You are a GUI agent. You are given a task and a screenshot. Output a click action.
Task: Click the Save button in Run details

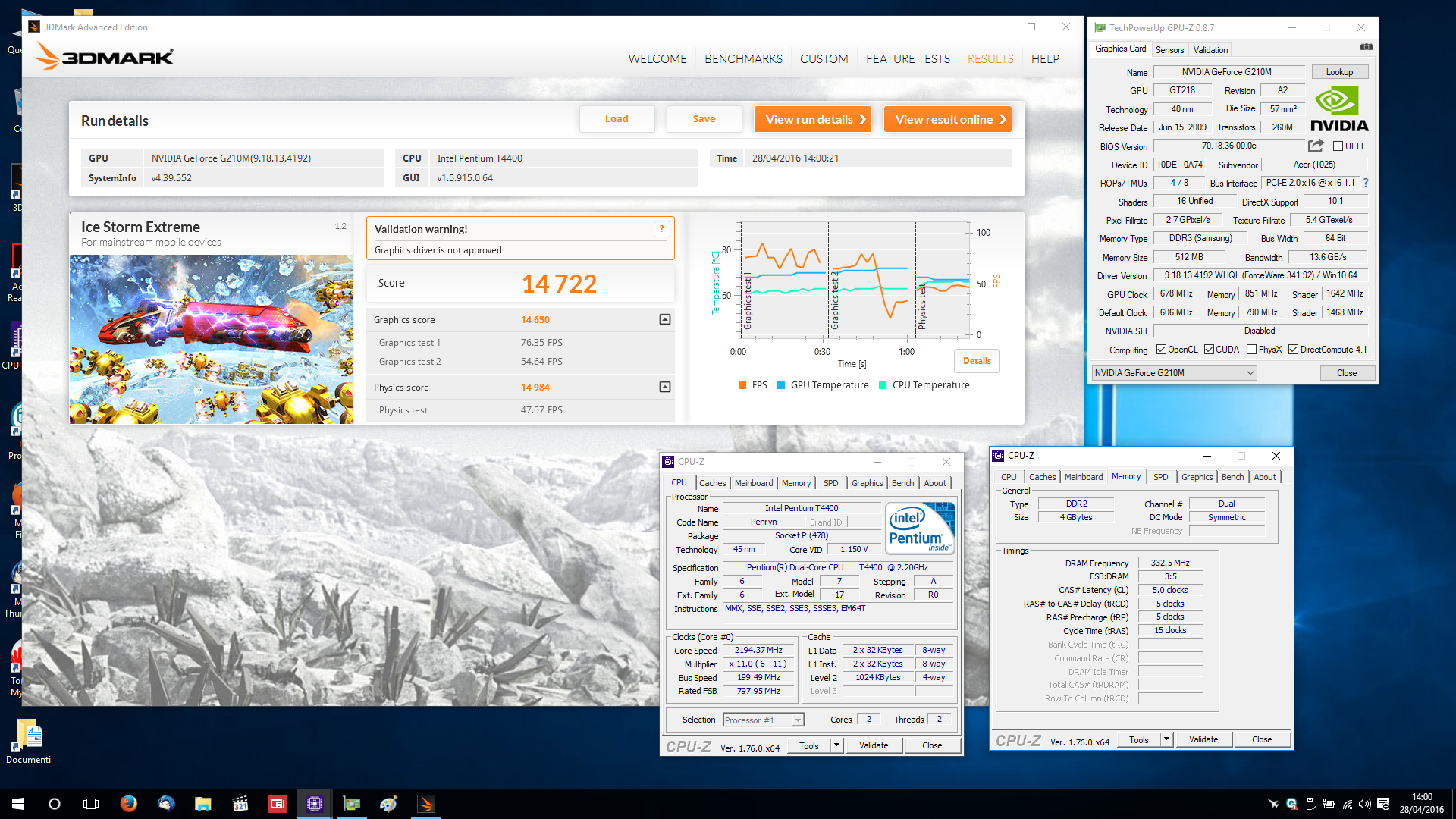[x=704, y=119]
